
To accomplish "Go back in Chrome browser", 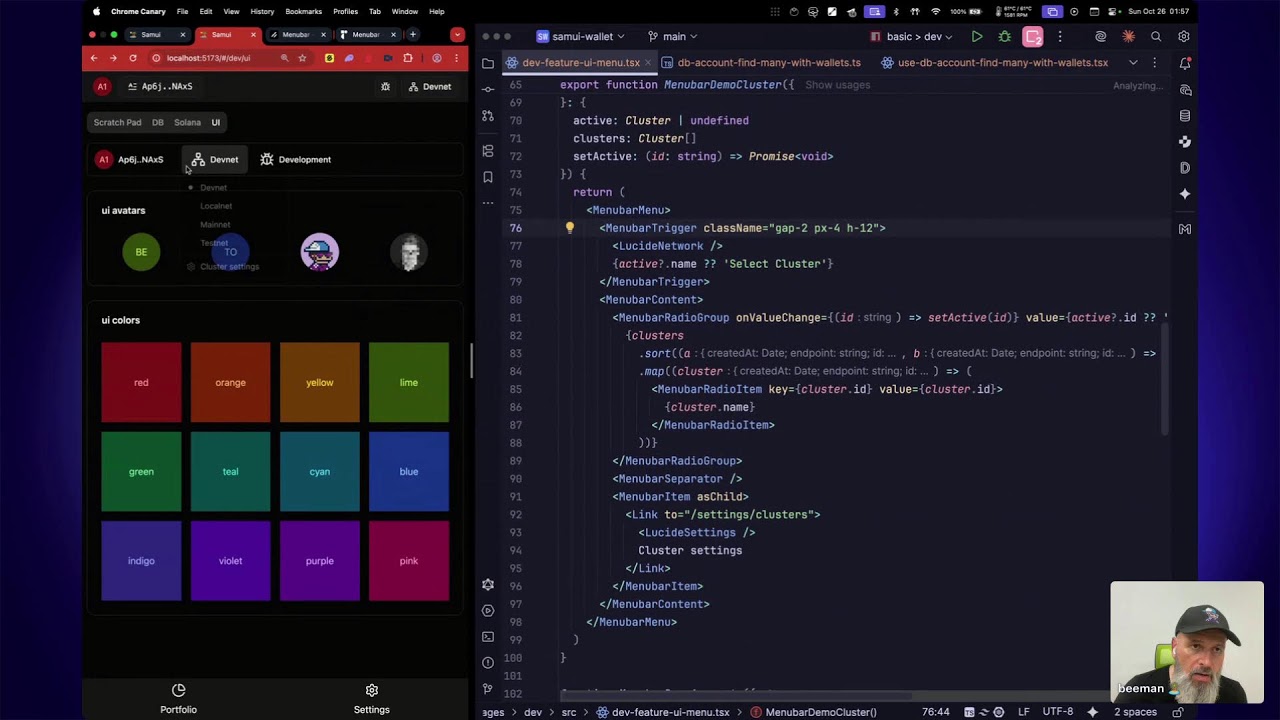I will [94, 58].
